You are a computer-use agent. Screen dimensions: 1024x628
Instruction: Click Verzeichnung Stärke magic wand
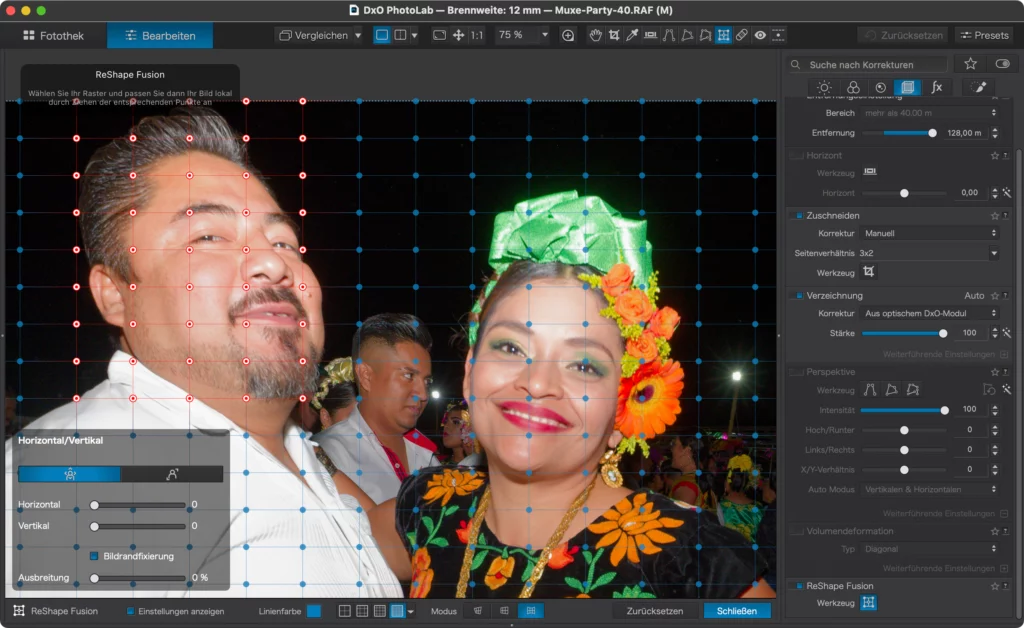[1007, 333]
